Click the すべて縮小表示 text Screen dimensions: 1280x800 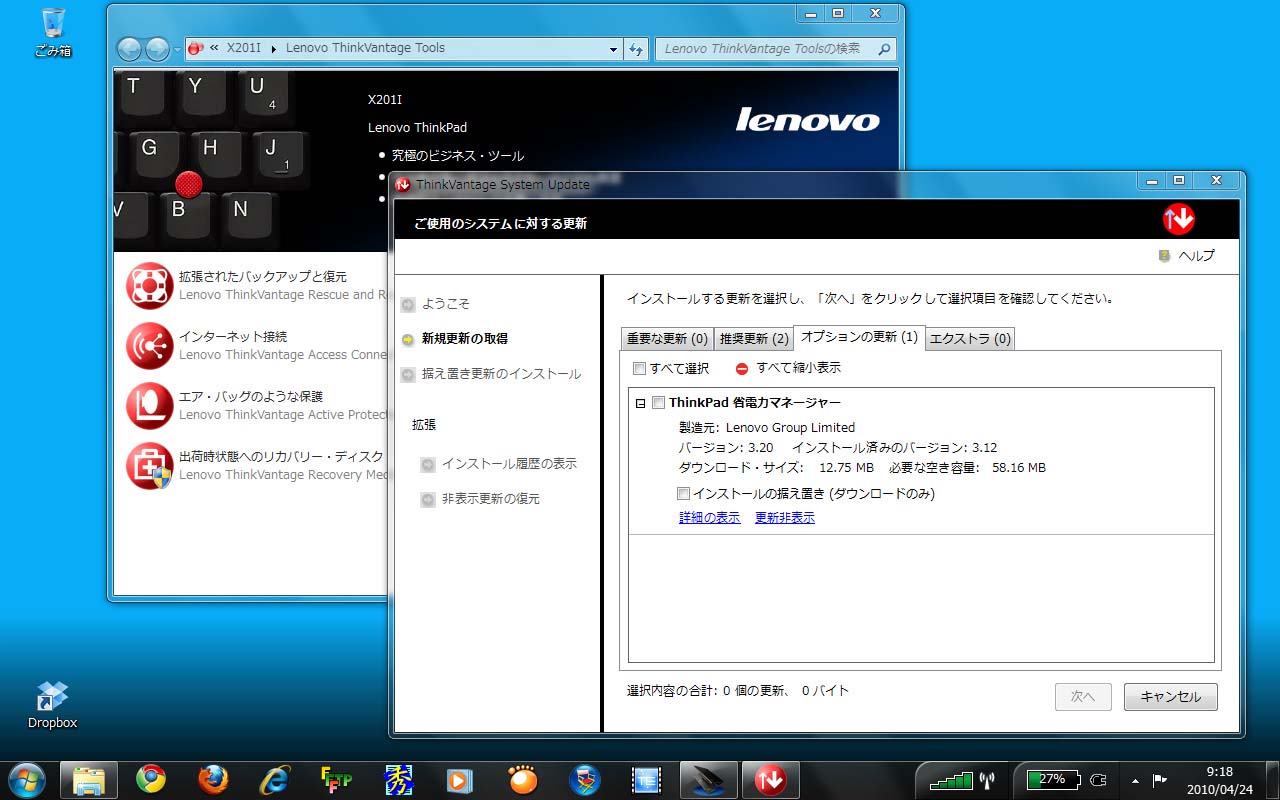point(798,368)
